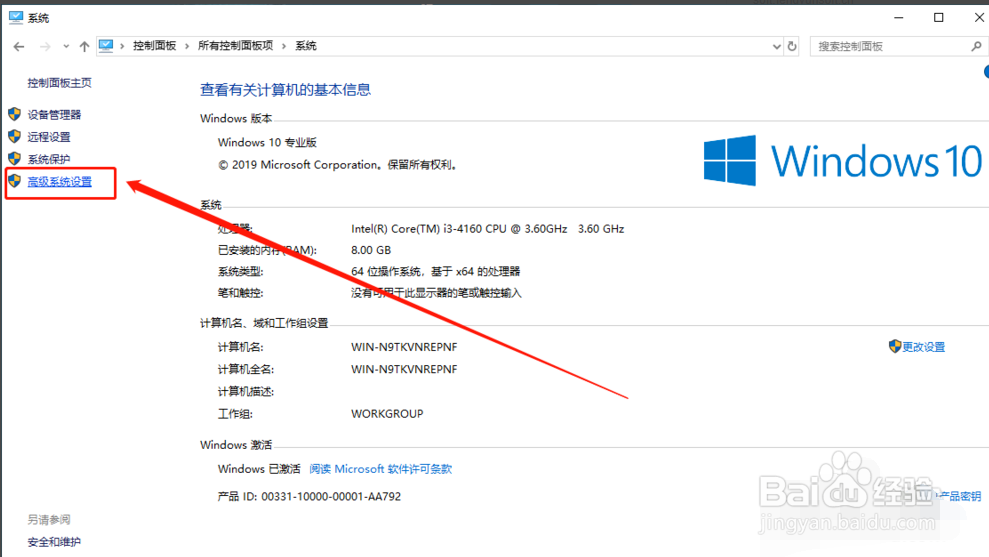The image size is (989, 557).
Task: Click the Forward navigation arrow
Action: pyautogui.click(x=45, y=46)
